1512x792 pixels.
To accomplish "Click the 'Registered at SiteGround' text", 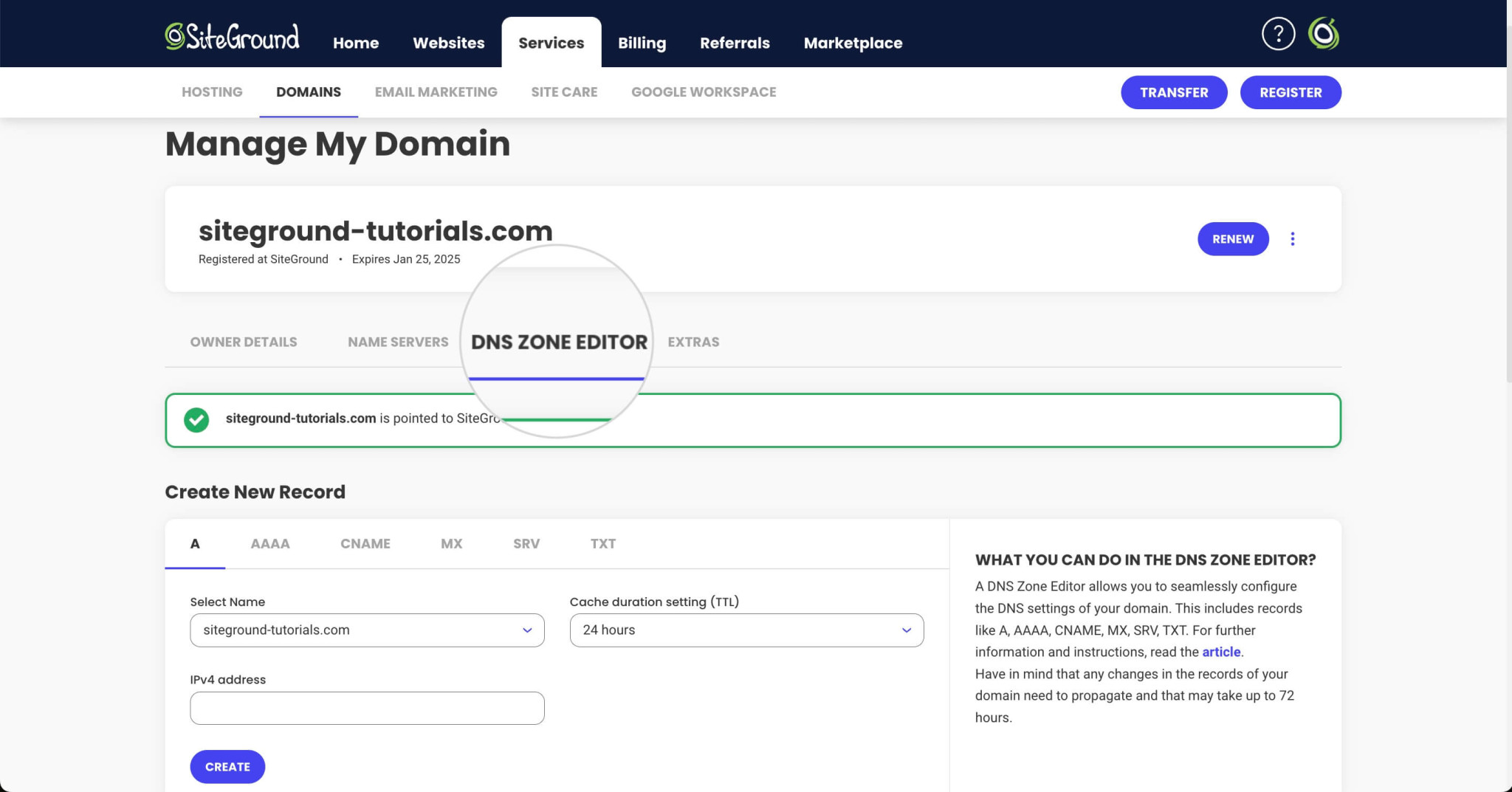I will 264,259.
